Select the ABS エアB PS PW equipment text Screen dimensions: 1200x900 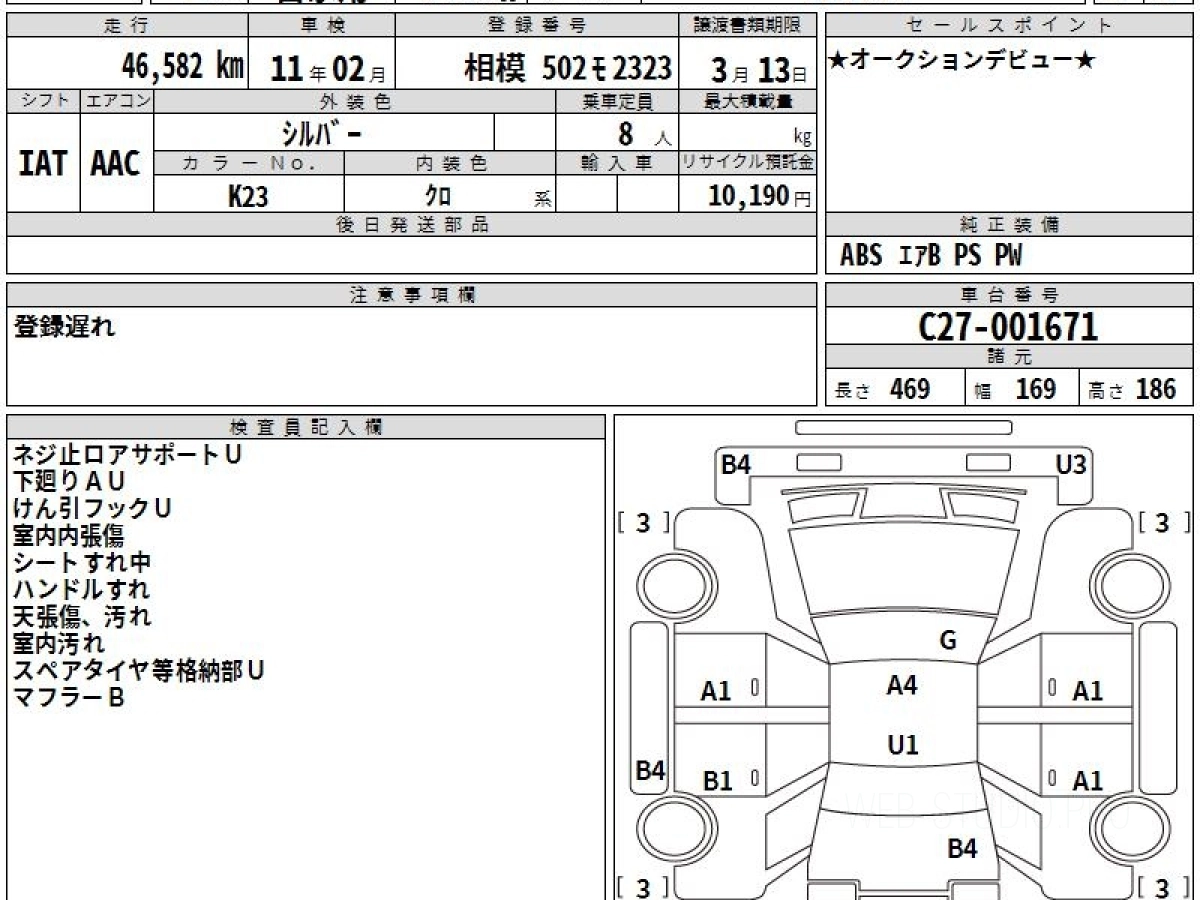[x=931, y=256]
